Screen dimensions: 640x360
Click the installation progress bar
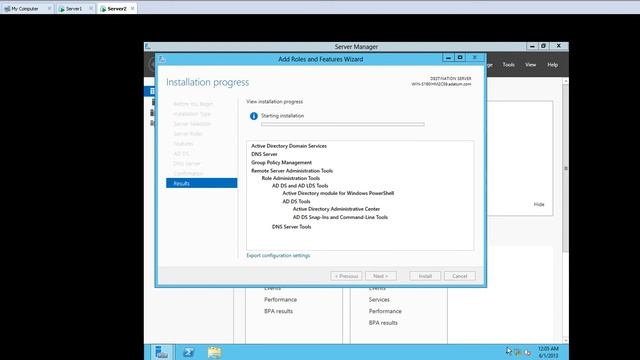click(x=343, y=124)
